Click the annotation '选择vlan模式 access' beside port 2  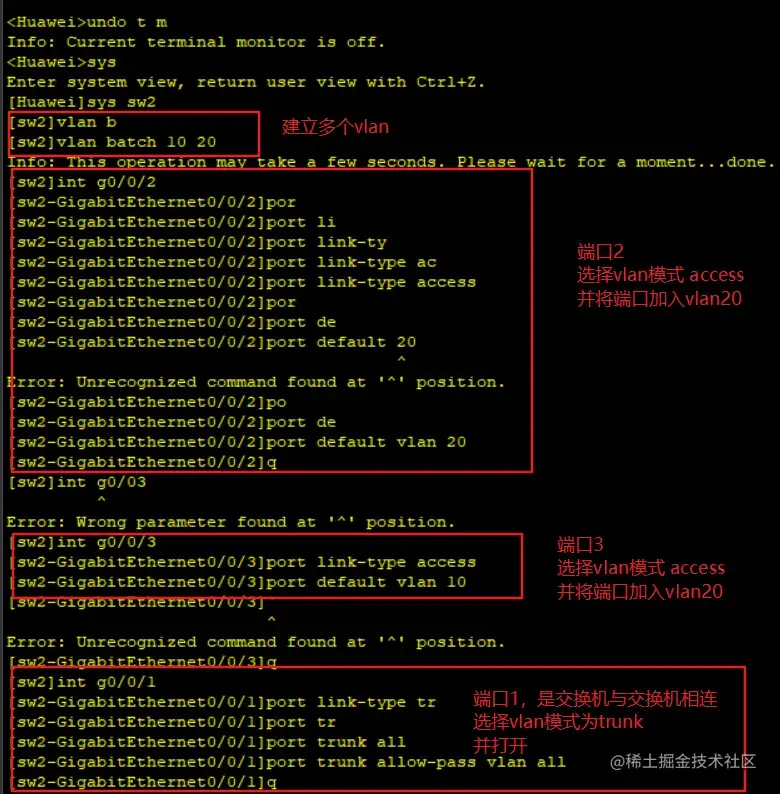pyautogui.click(x=660, y=275)
